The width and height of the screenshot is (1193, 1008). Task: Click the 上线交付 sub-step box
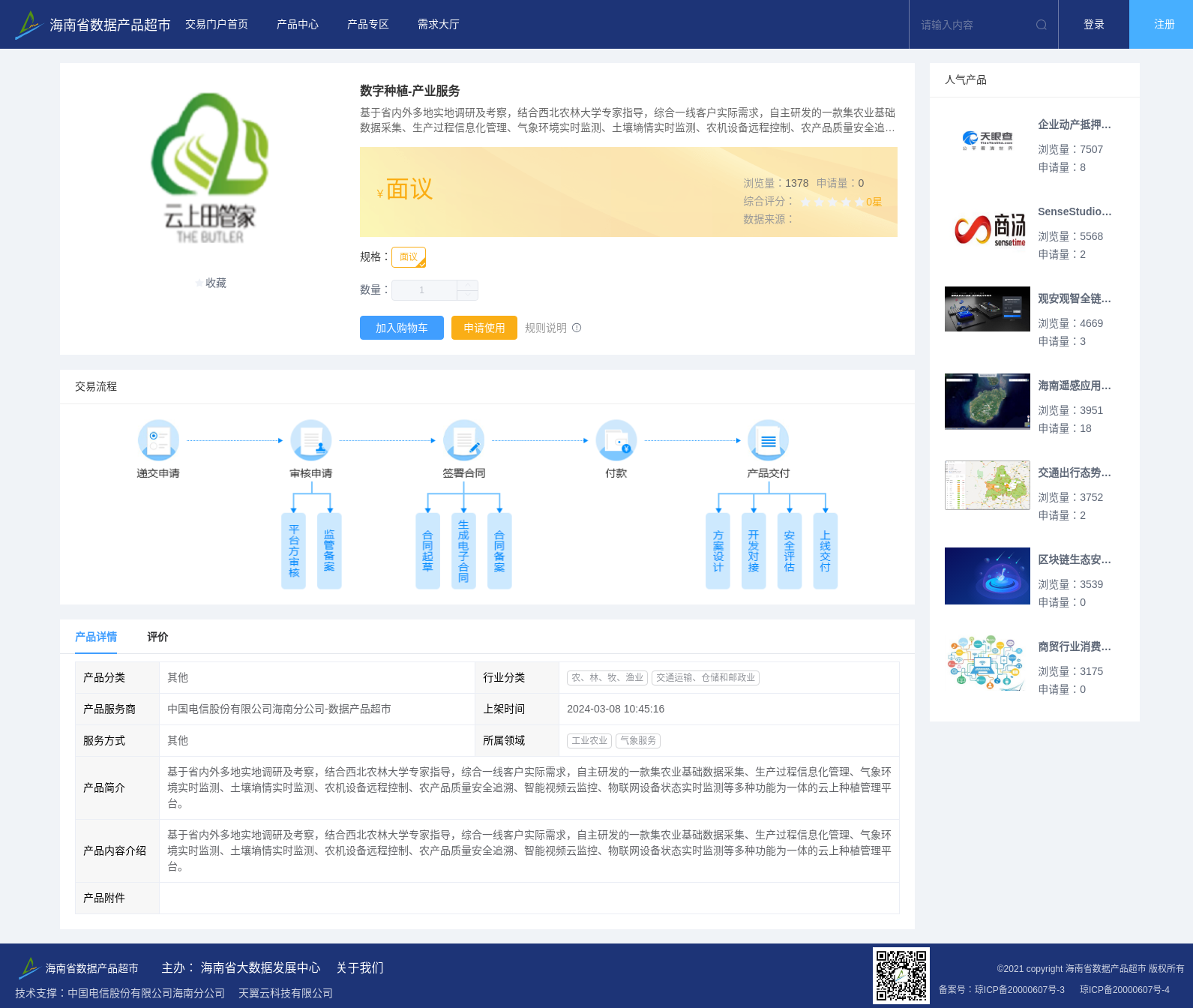pos(826,551)
